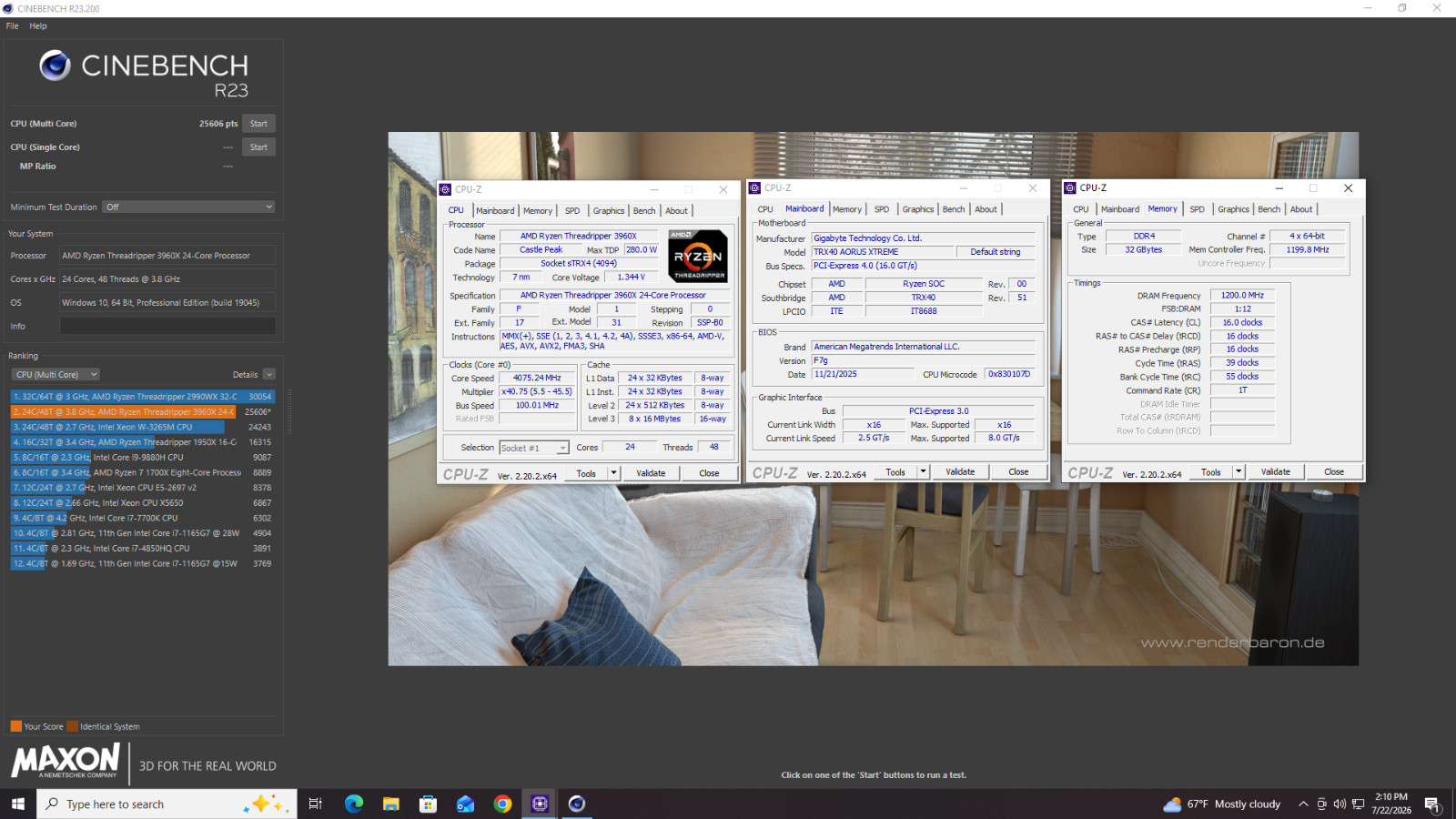Image resolution: width=1456 pixels, height=819 pixels.
Task: Click Validate in the Mainboard window
Action: pos(960,472)
